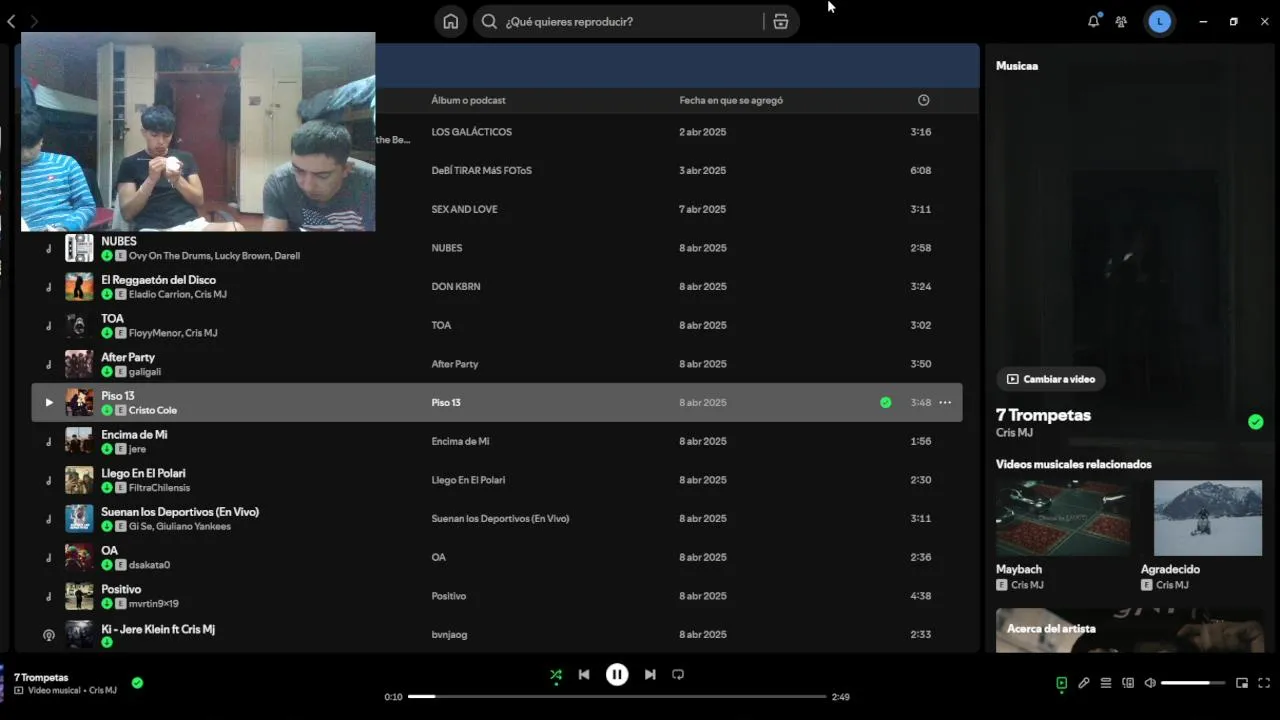Viewport: 1280px width, 720px height.
Task: Open Agradecido related video thumbnail
Action: point(1208,518)
